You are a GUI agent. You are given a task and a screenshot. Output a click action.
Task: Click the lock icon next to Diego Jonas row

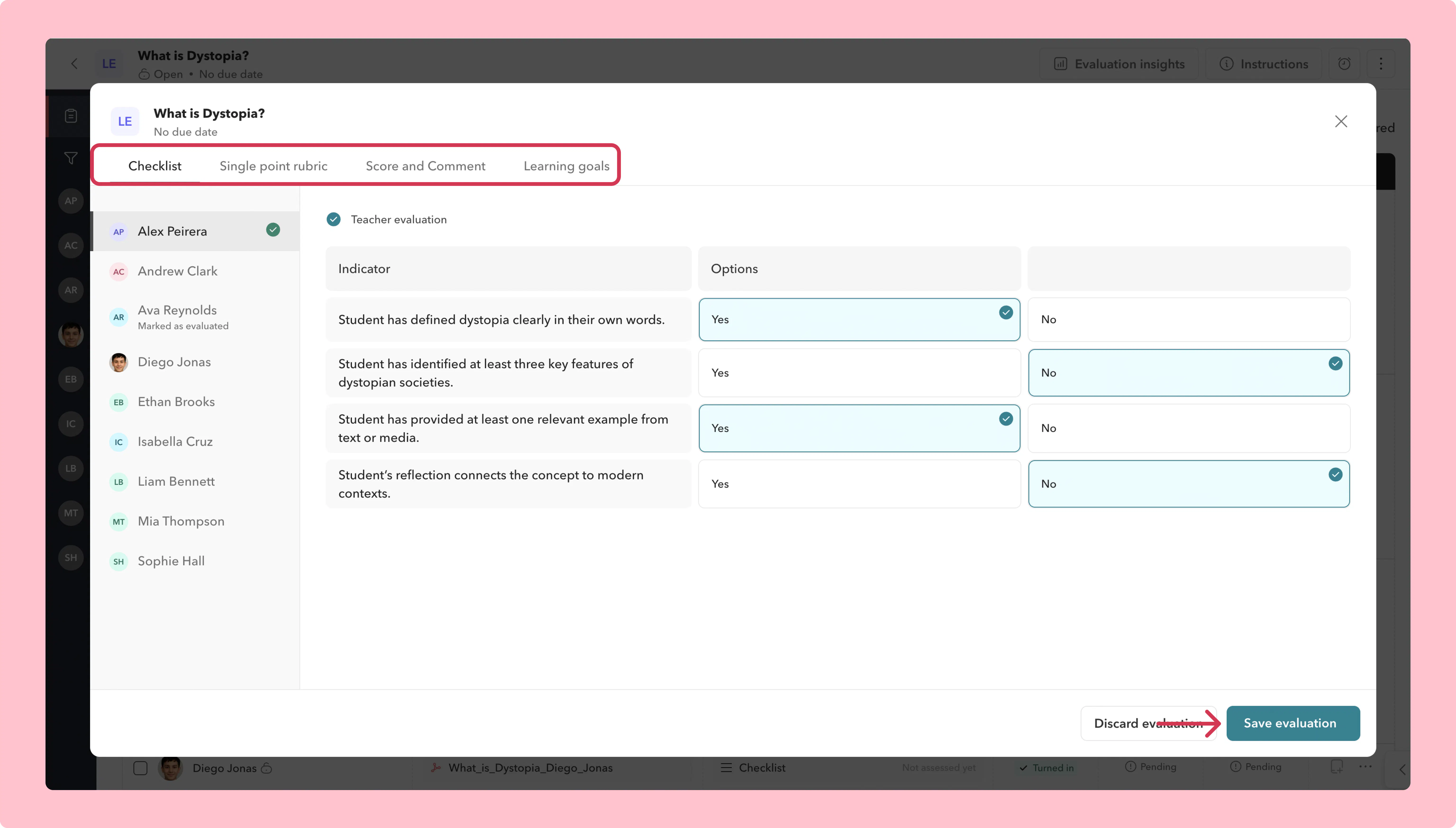tap(267, 768)
